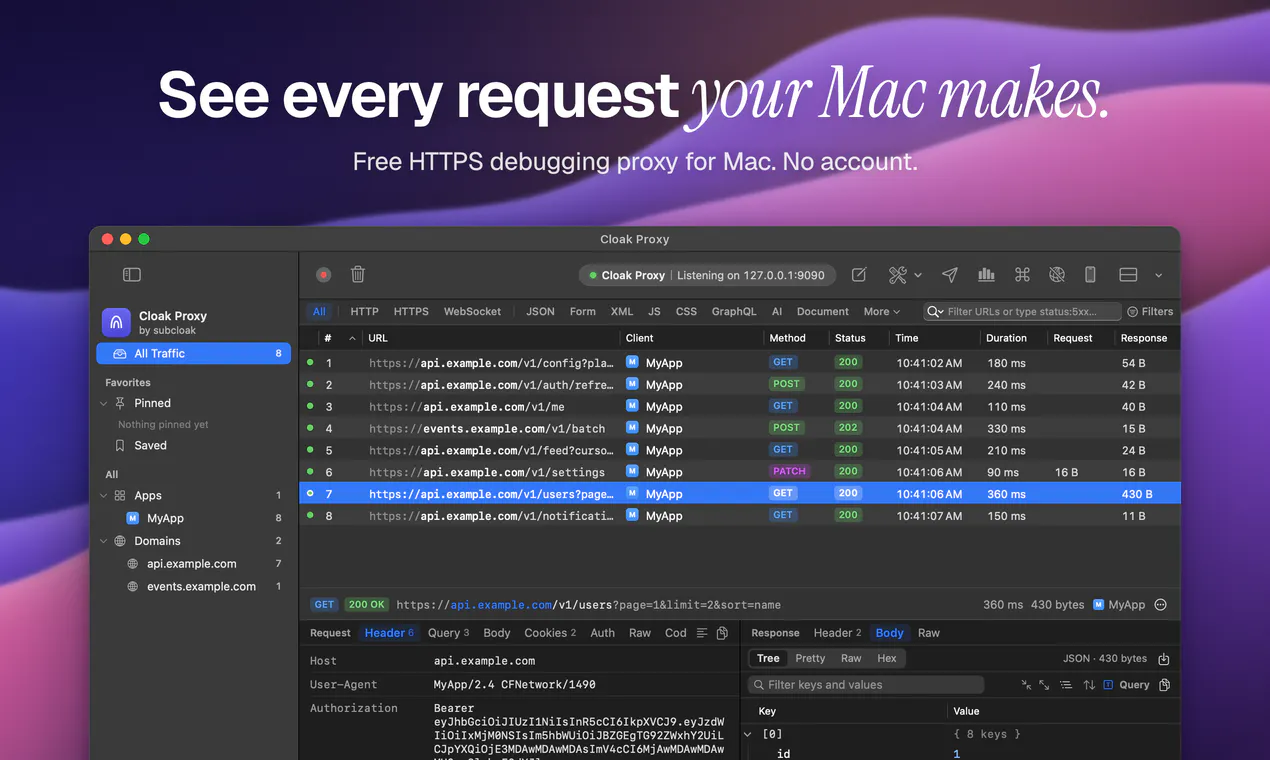Expand the More filter dropdown
The height and width of the screenshot is (760, 1270).
(882, 312)
